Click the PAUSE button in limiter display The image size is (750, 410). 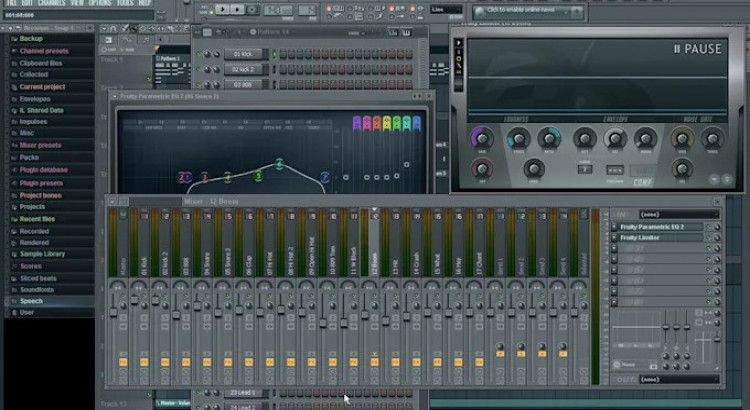tap(697, 48)
